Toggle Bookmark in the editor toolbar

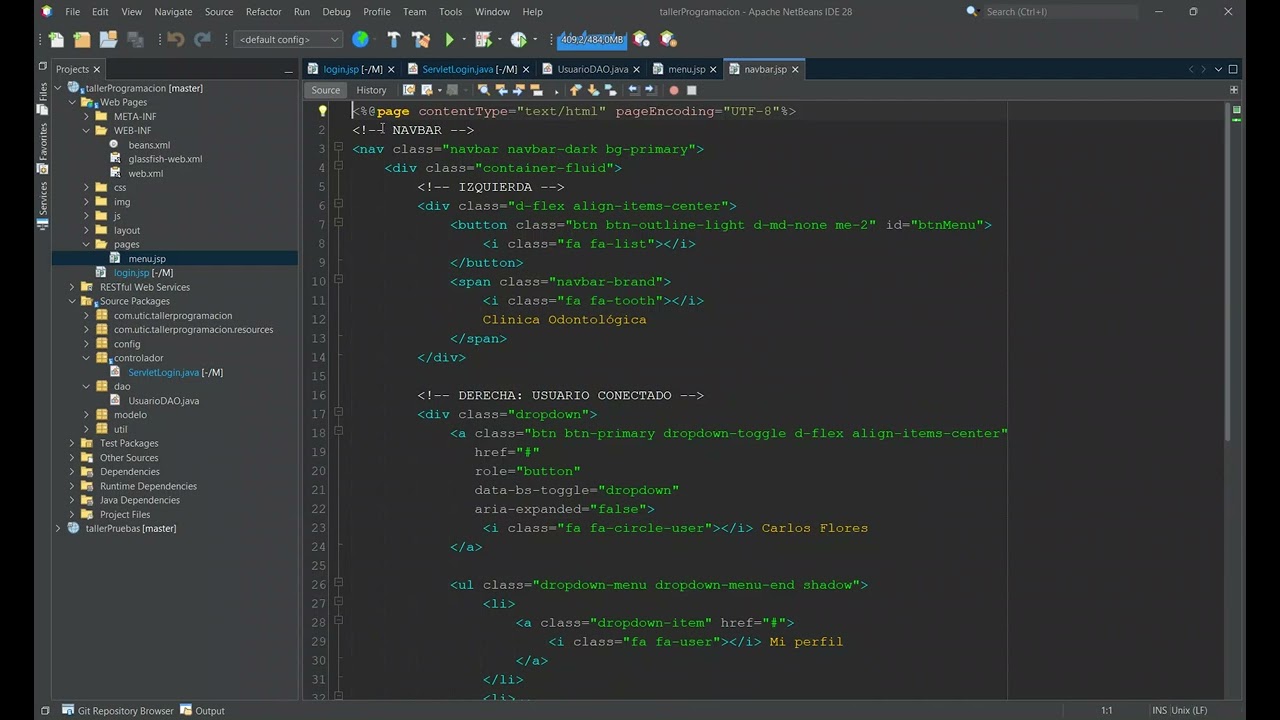(610, 90)
